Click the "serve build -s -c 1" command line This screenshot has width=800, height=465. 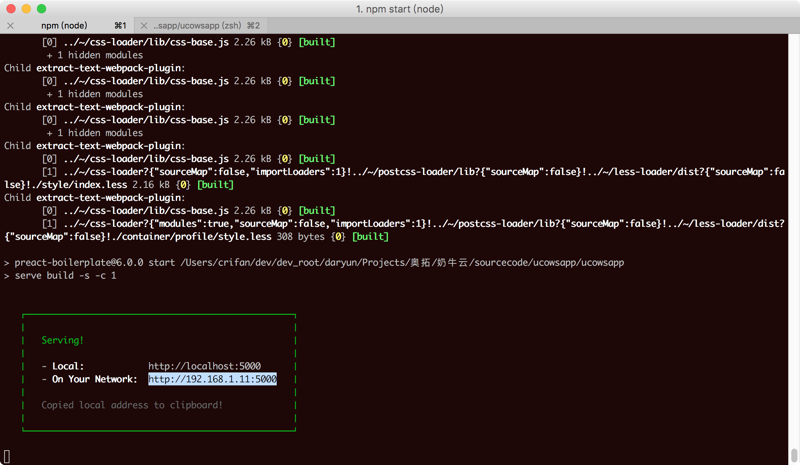(65, 275)
